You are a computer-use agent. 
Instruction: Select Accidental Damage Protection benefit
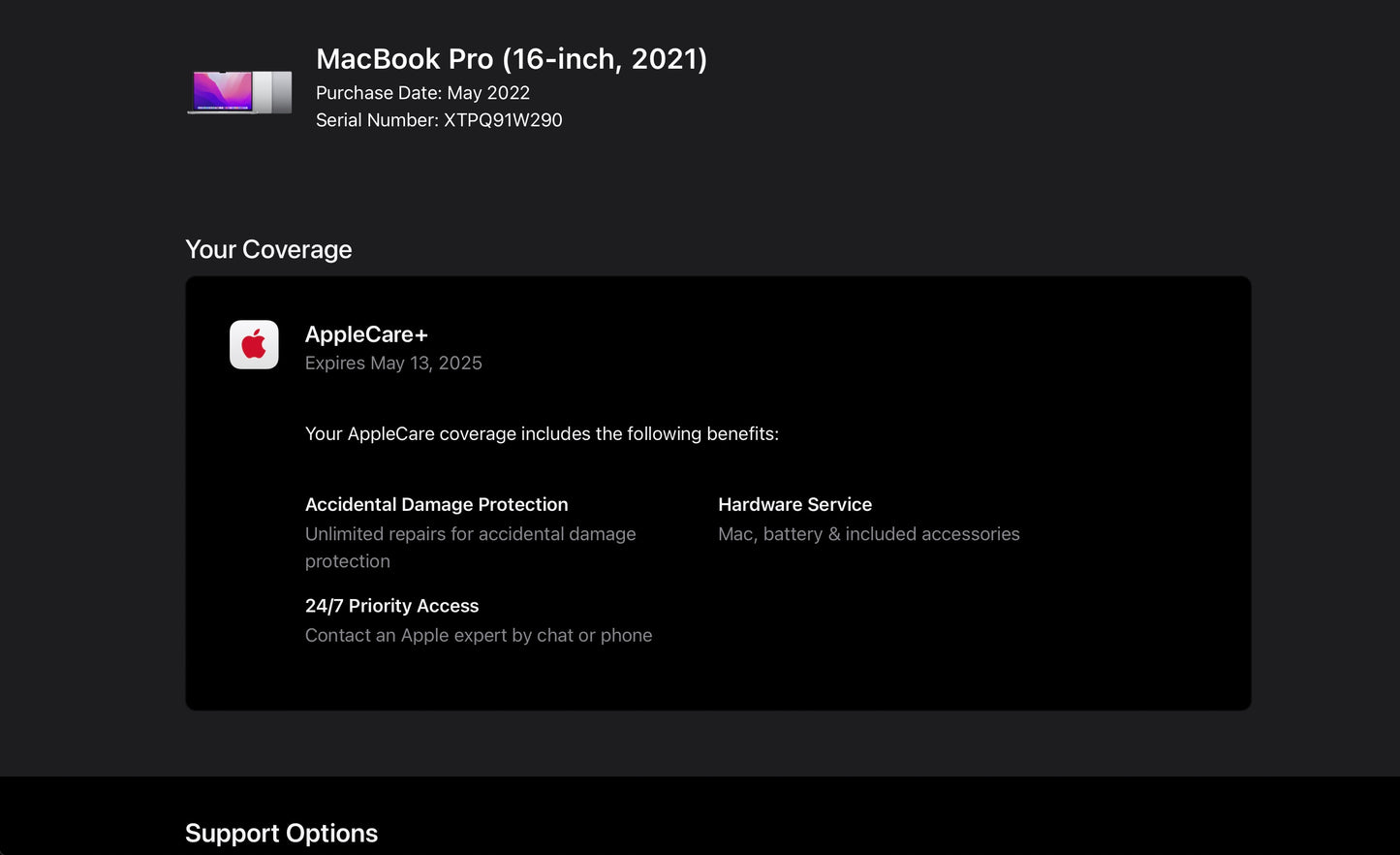coord(436,504)
